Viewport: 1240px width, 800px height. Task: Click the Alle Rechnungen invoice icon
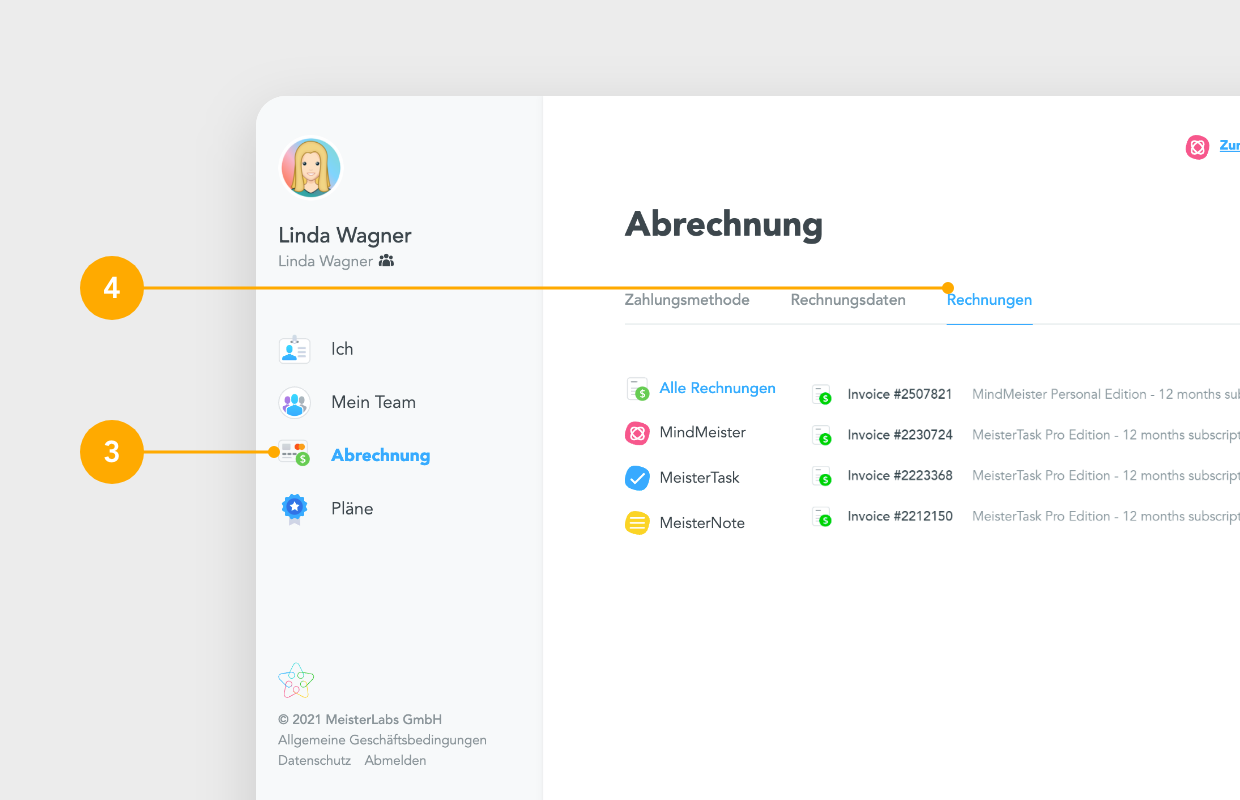638,389
